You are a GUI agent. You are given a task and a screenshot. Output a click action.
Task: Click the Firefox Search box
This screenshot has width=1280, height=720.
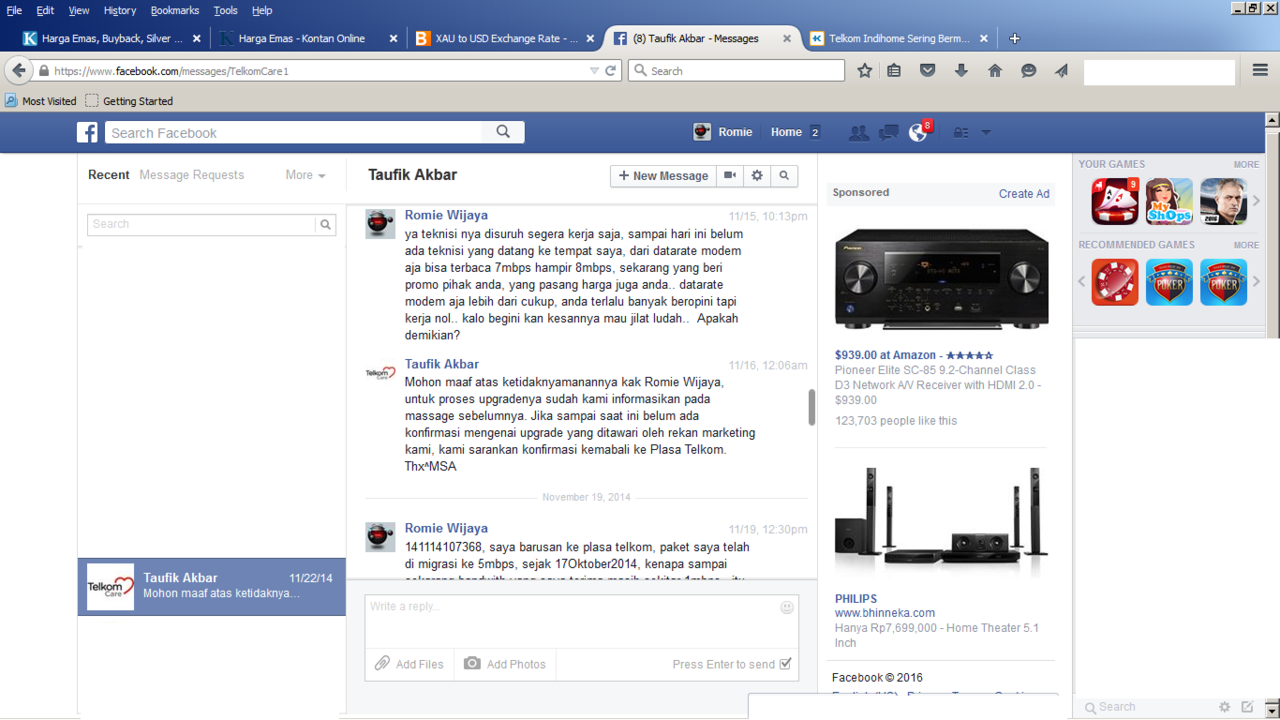pyautogui.click(x=737, y=71)
